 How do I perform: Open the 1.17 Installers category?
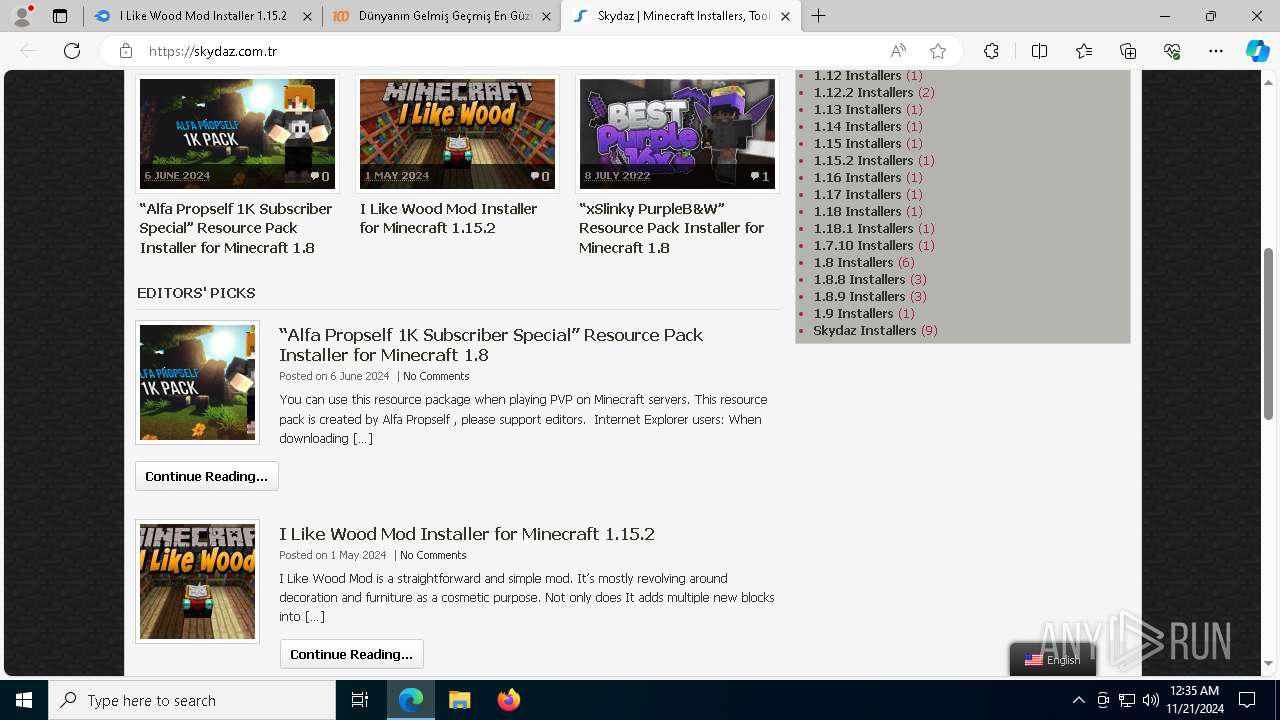pos(857,194)
